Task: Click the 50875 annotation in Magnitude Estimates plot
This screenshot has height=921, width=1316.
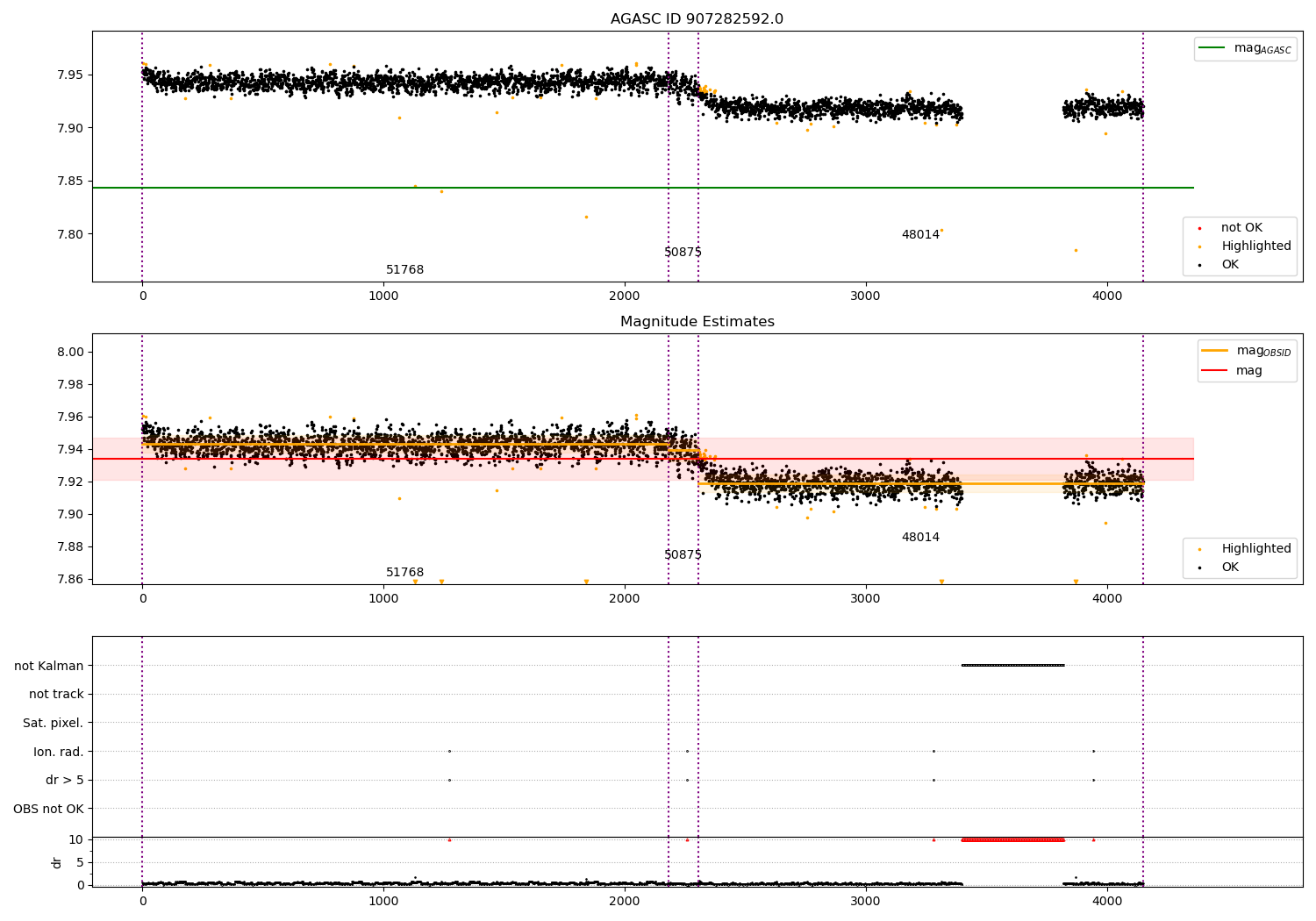Action: click(x=683, y=555)
